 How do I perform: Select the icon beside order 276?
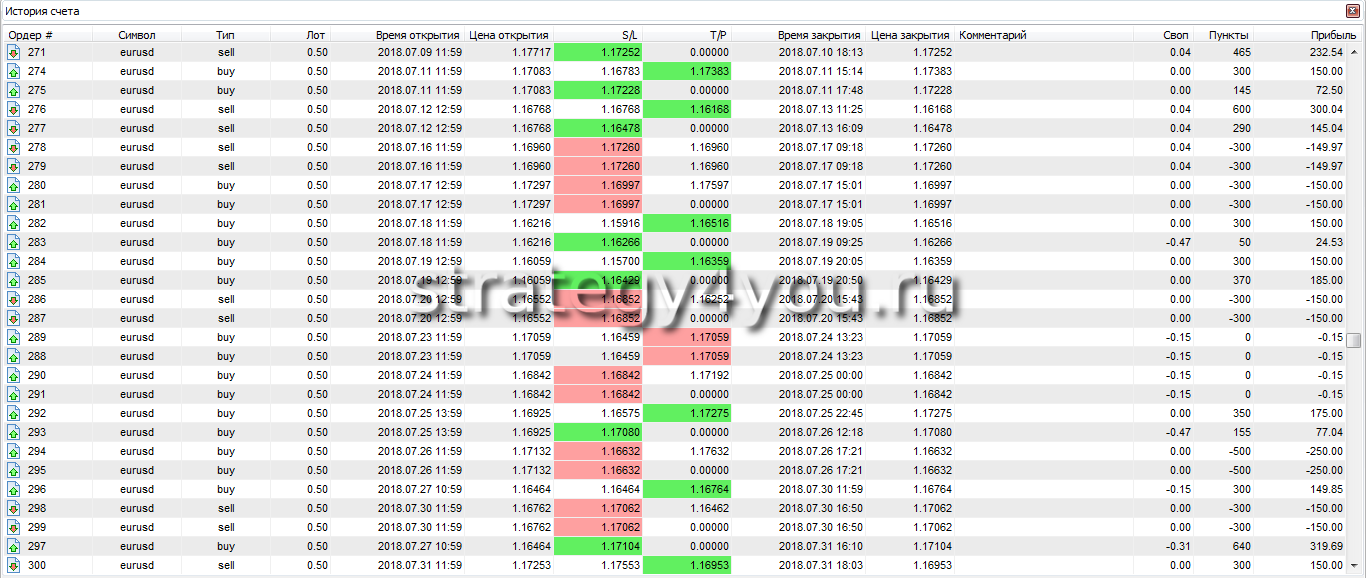click(x=14, y=109)
